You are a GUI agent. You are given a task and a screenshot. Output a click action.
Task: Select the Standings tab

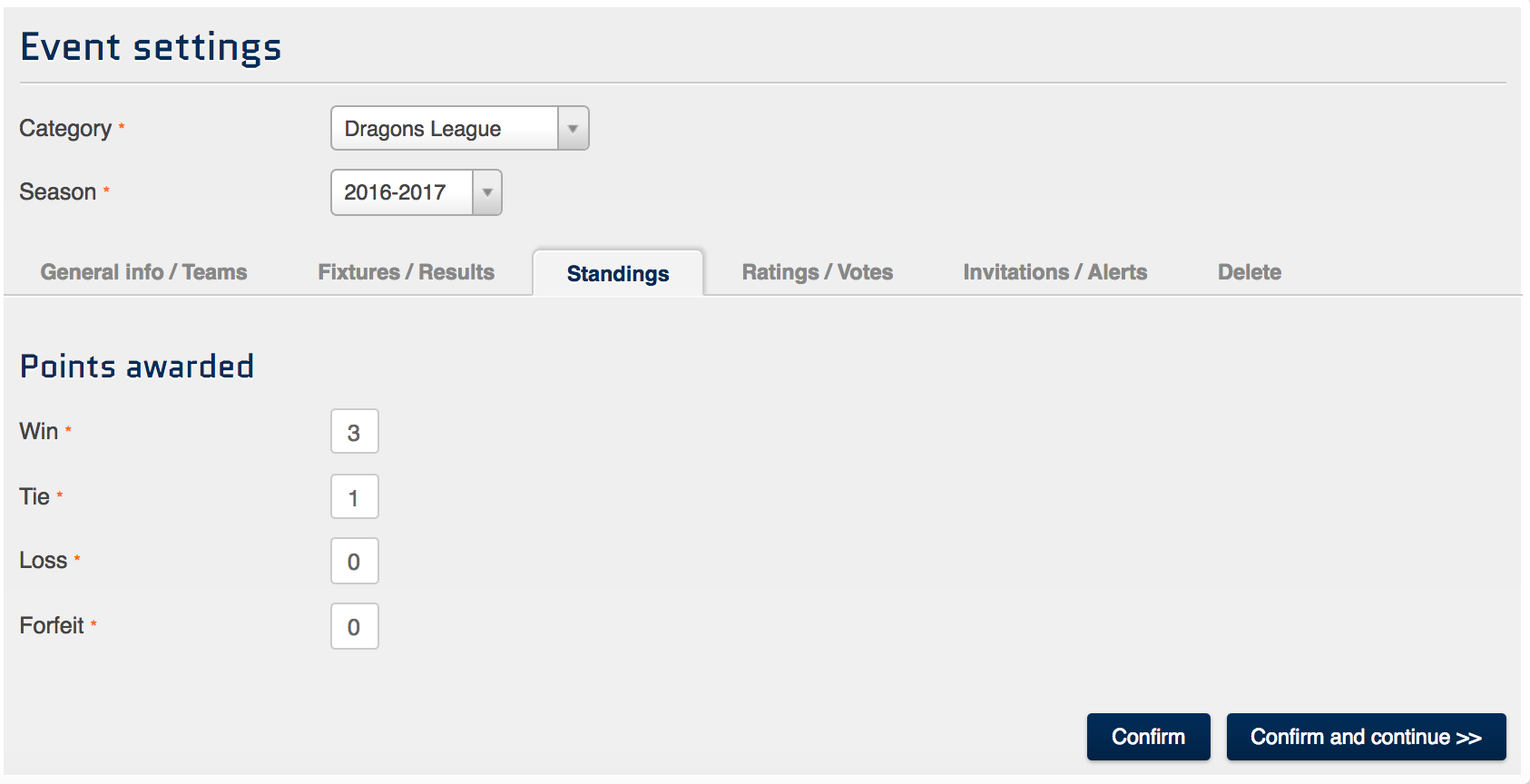click(618, 274)
